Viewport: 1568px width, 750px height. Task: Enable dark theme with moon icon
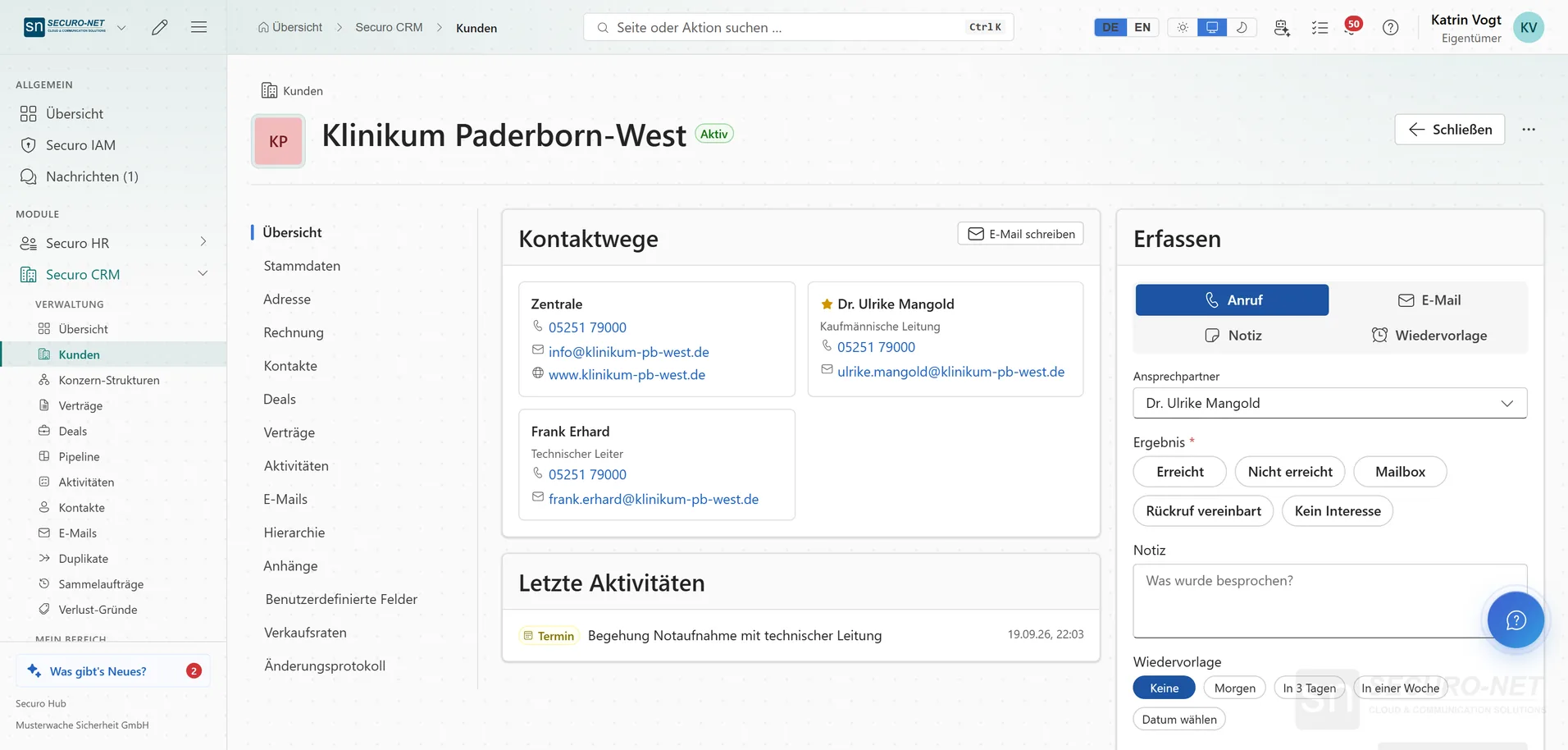point(1242,27)
